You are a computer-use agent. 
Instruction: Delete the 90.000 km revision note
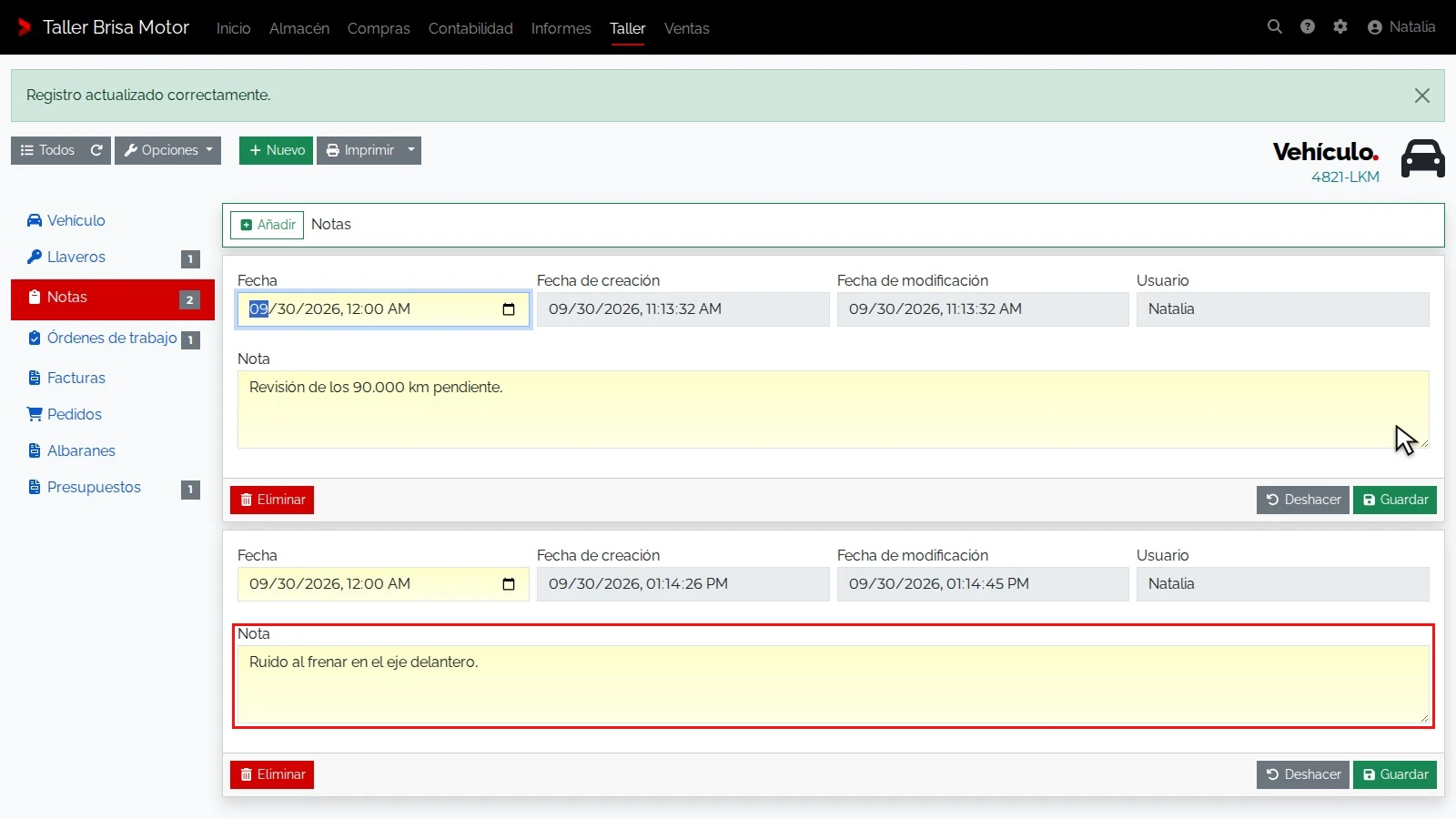272,500
